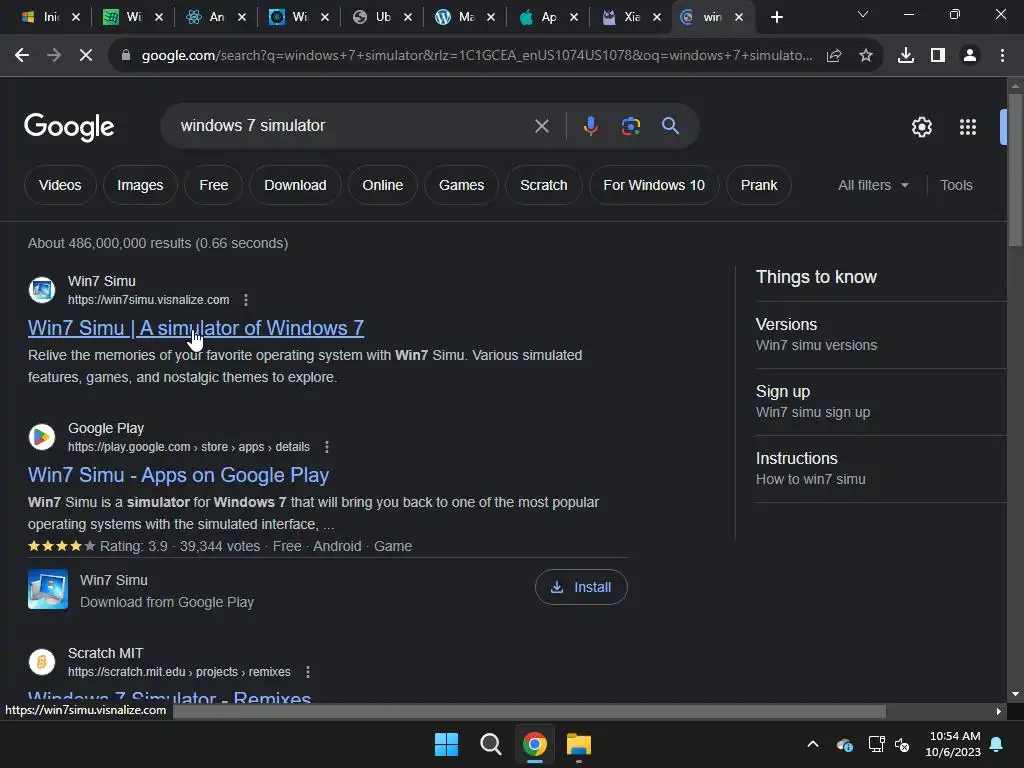Open a new browser tab
This screenshot has width=1024, height=768.
click(x=776, y=17)
